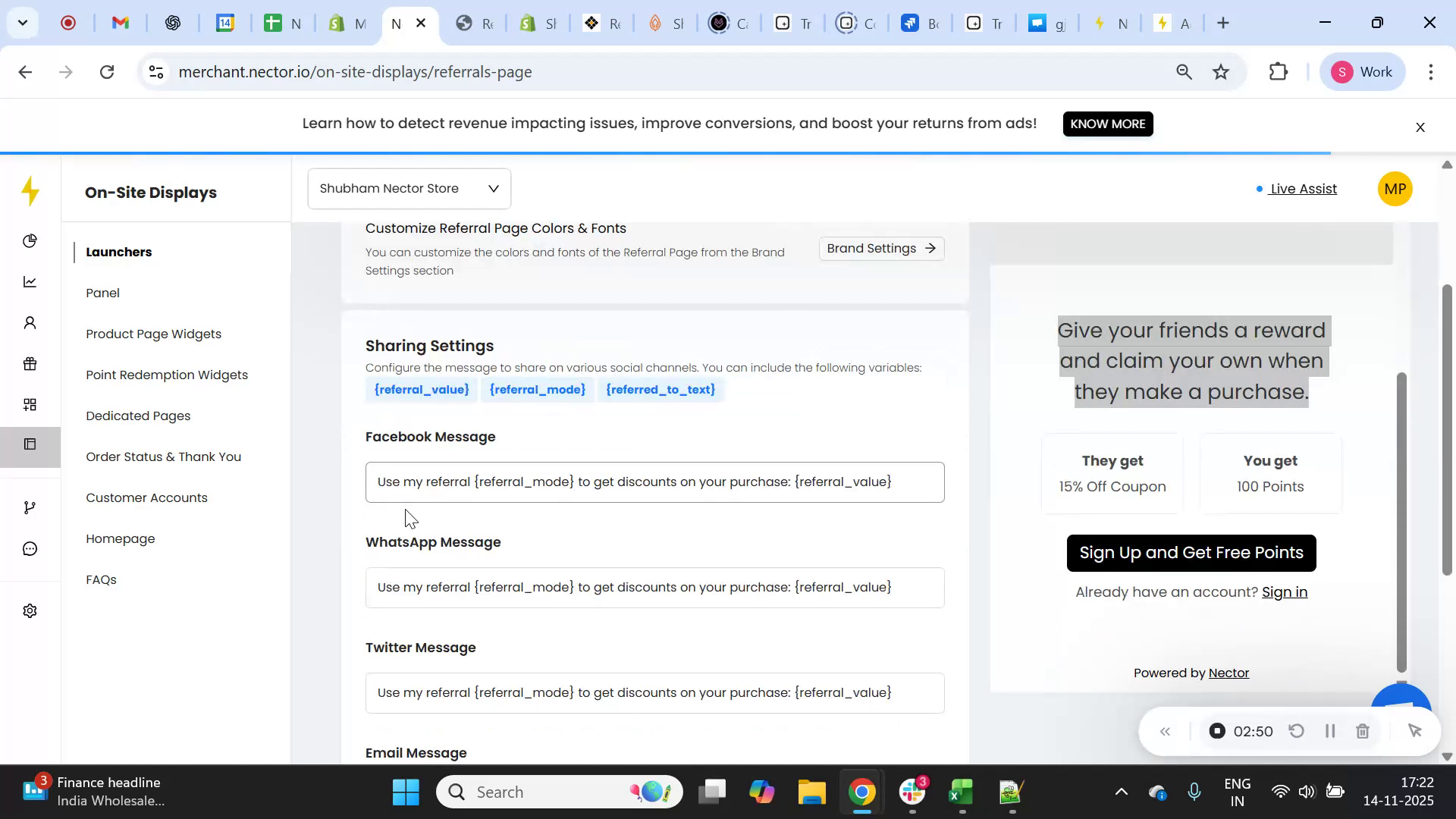Image resolution: width=1456 pixels, height=819 pixels.
Task: Open the Shubham Nector Store dropdown
Action: [408, 188]
